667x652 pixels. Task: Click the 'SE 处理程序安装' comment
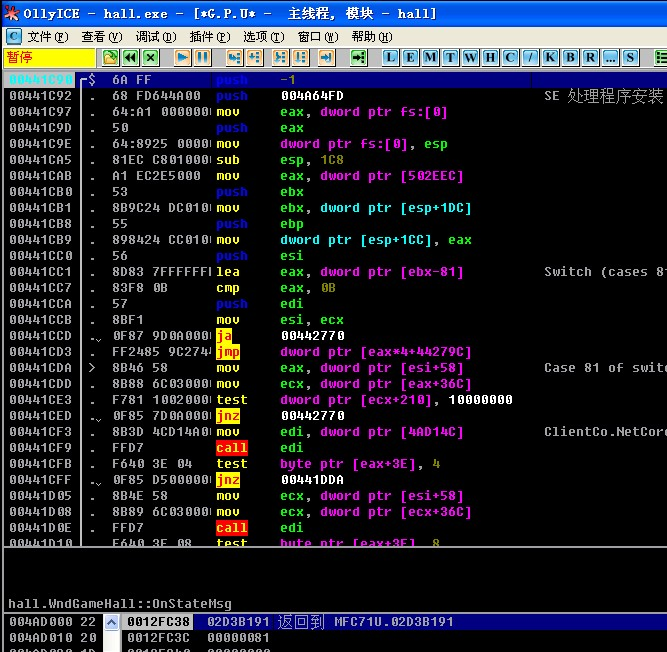click(604, 96)
